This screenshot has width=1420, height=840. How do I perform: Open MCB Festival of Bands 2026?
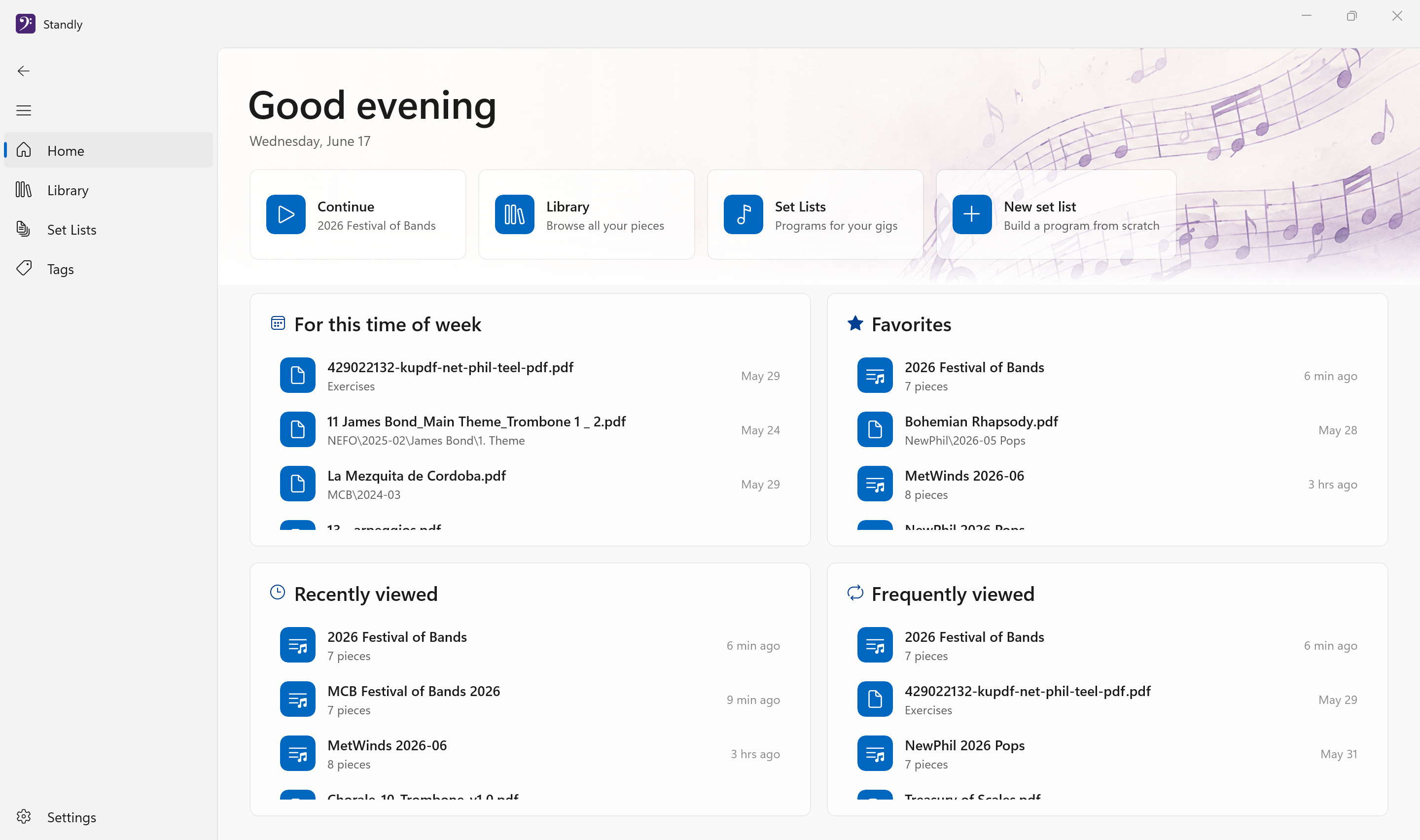pos(530,699)
